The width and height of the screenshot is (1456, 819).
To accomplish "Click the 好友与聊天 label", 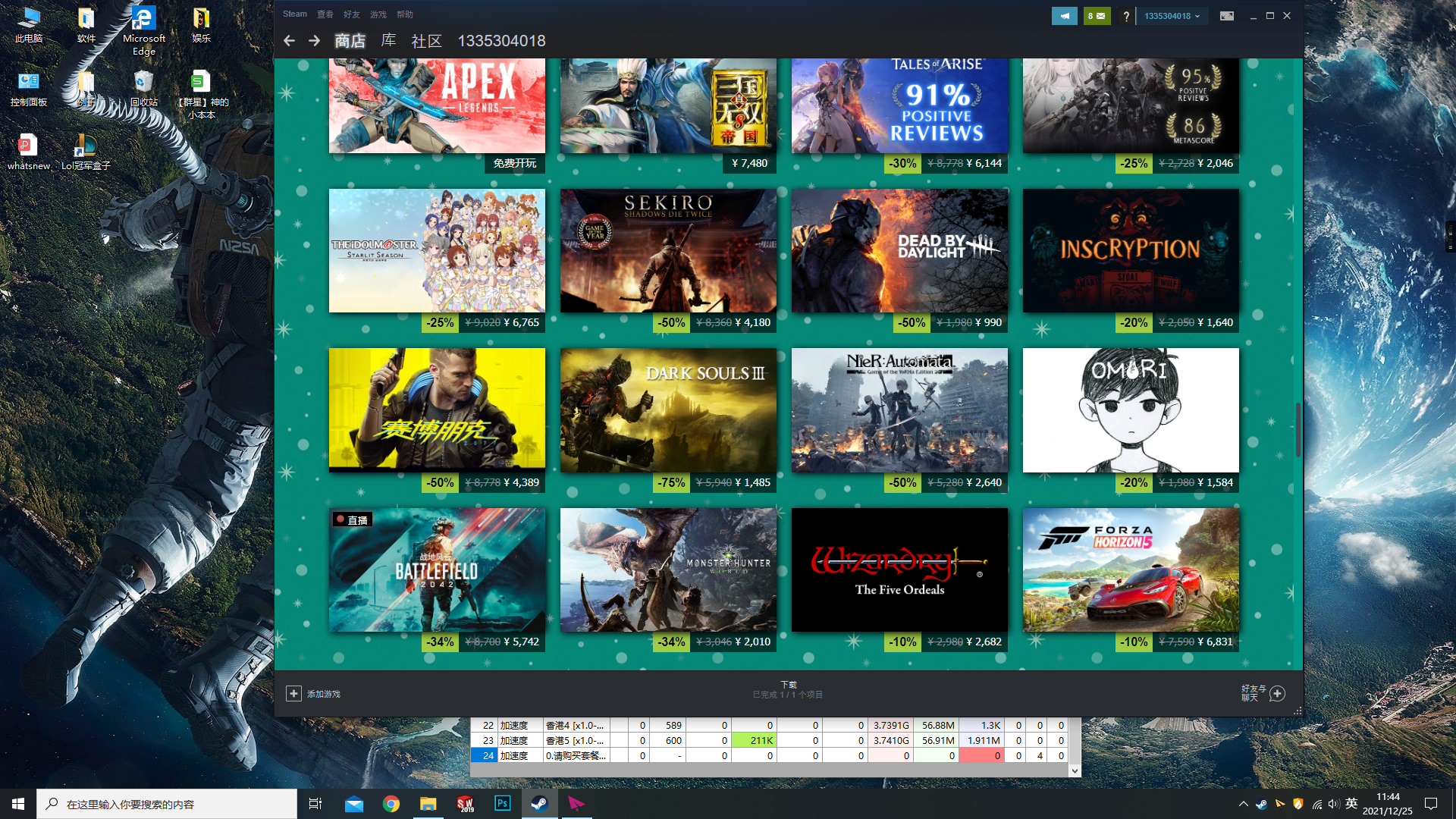I will pos(1253,693).
